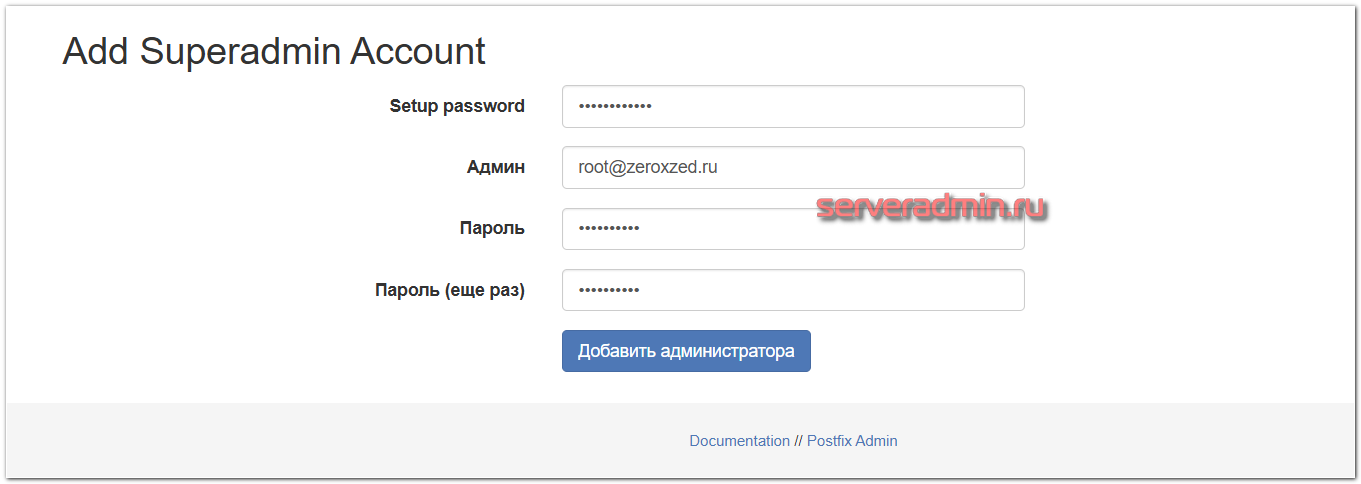The width and height of the screenshot is (1361, 484).
Task: Click the masked dots in Пароль field
Action: tap(609, 230)
